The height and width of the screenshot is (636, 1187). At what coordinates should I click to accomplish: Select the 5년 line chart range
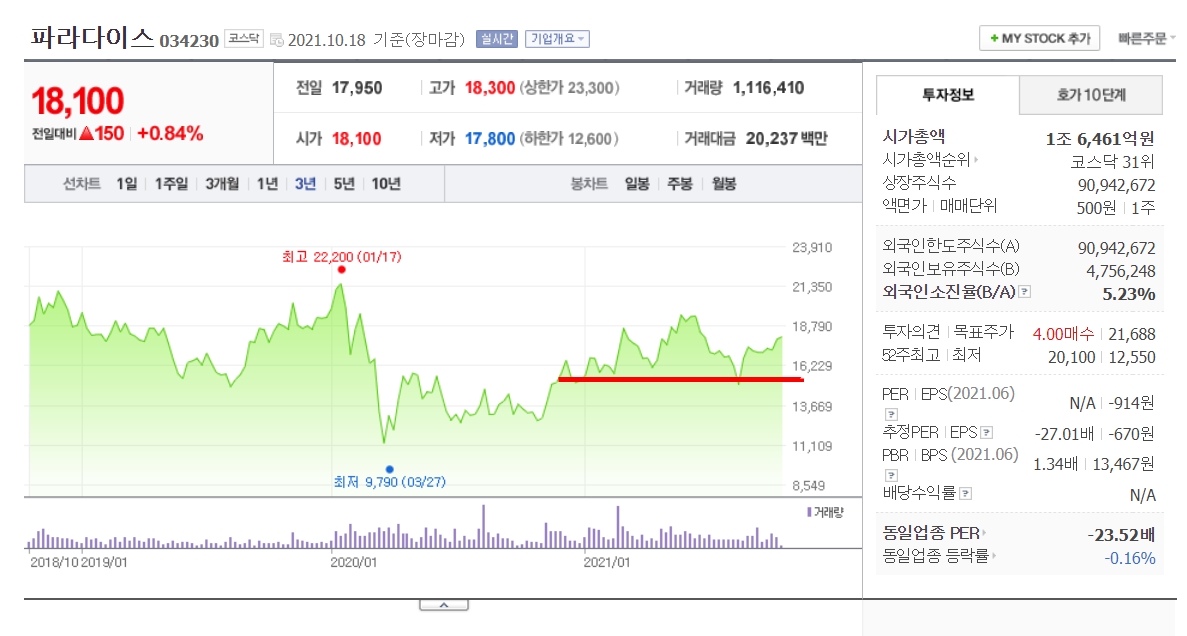coord(344,183)
